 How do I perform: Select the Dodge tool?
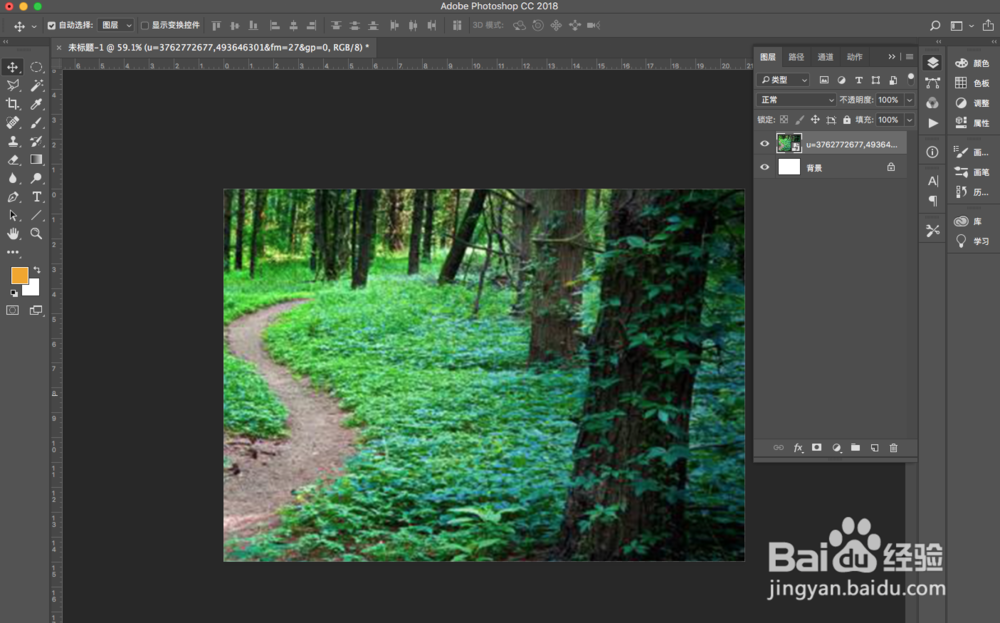[36, 178]
